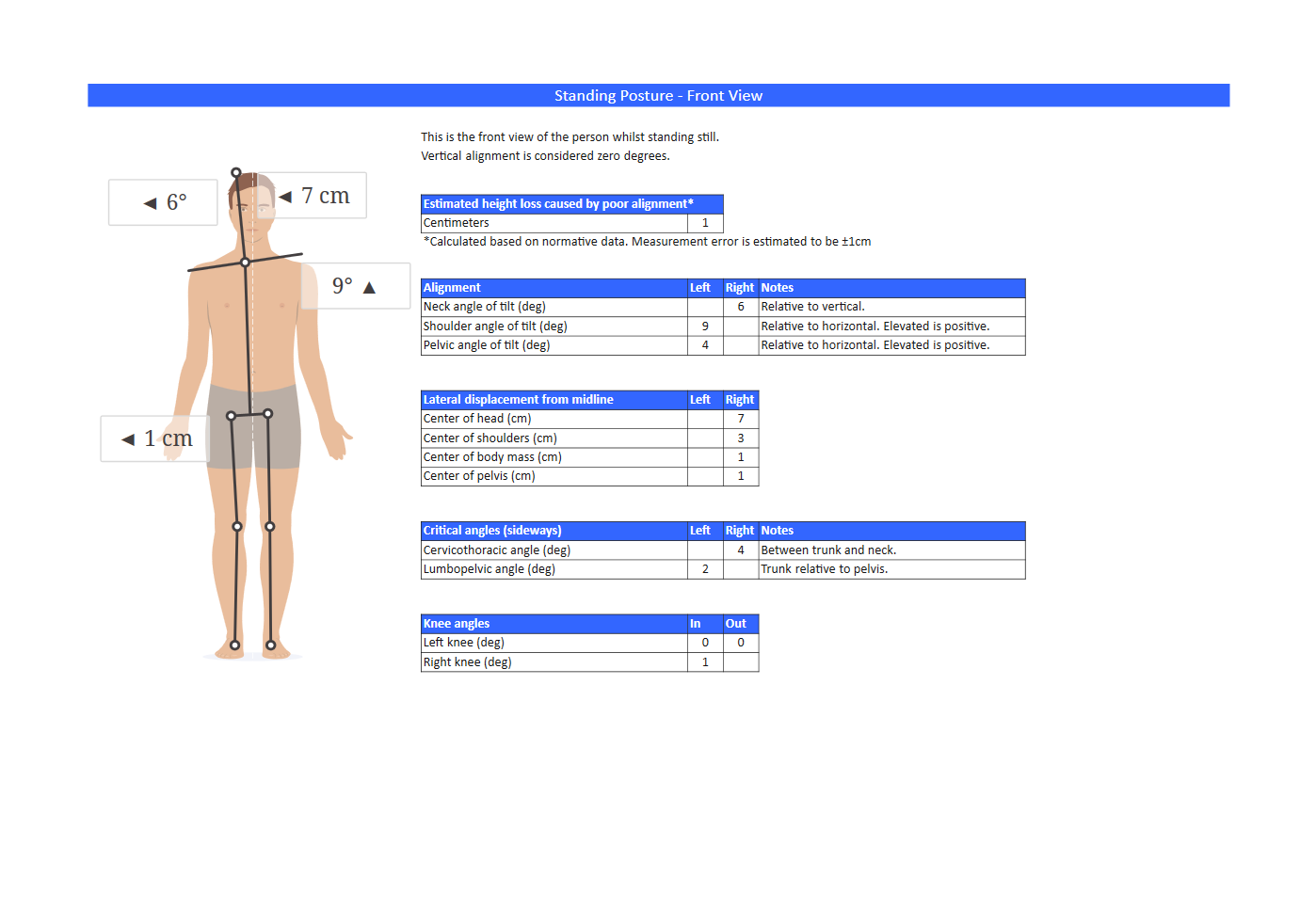Click the 1 cm pelvis displacement label

pyautogui.click(x=156, y=438)
